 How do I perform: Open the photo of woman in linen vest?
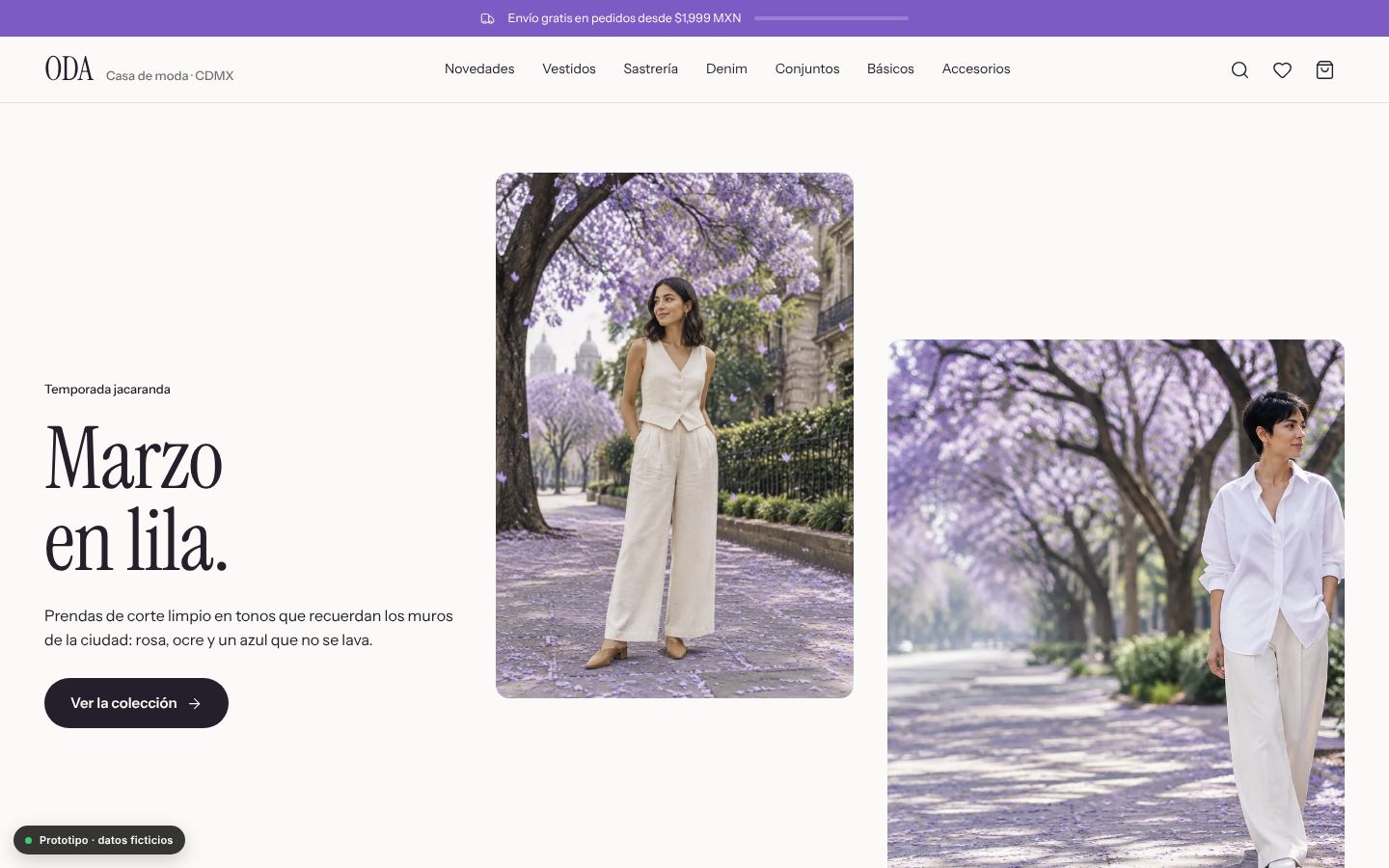click(x=674, y=435)
